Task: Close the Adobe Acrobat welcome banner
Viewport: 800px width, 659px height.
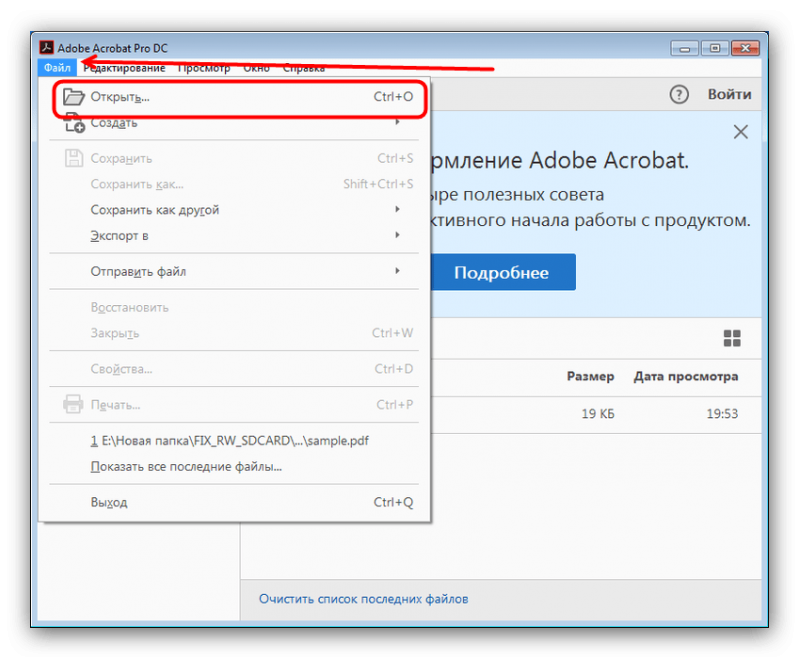Action: pyautogui.click(x=740, y=132)
